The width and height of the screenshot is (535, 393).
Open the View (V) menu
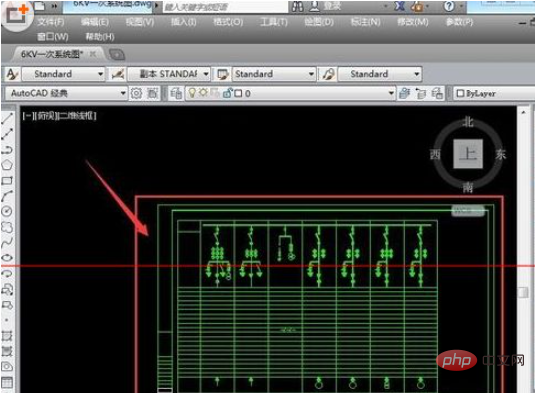tap(140, 22)
